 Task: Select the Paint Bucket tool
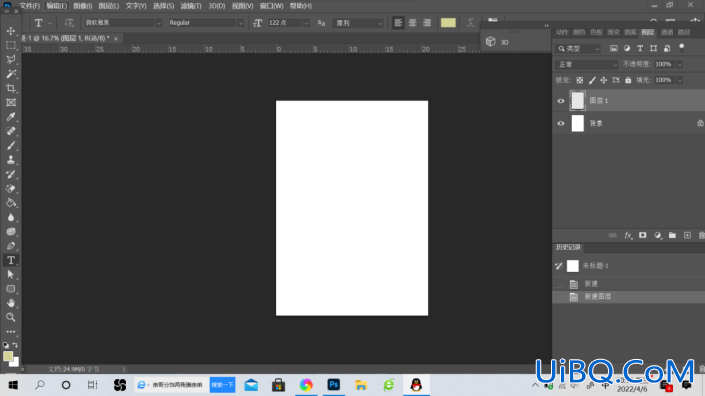[11, 203]
